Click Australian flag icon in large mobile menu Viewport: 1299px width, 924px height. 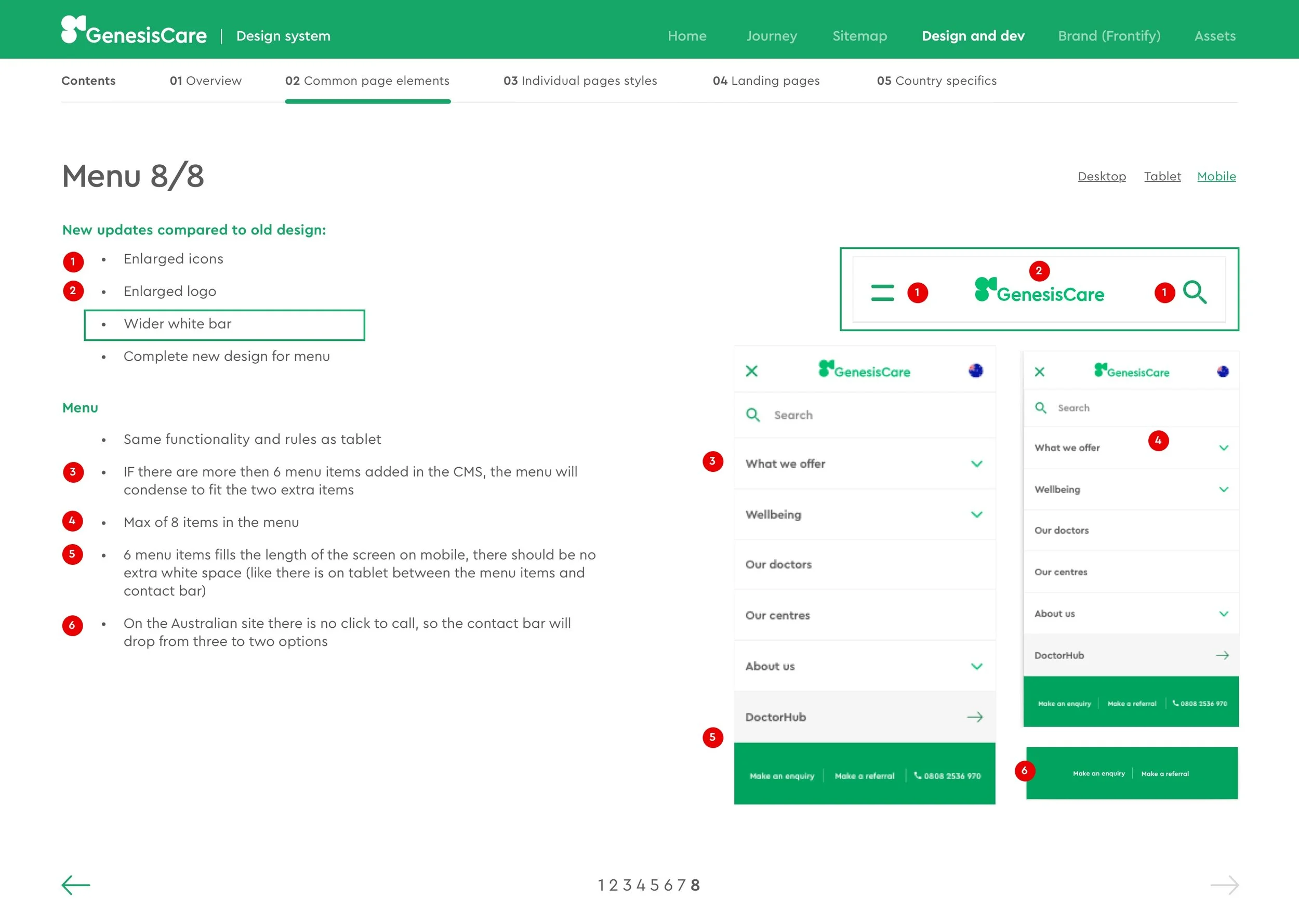pos(975,371)
